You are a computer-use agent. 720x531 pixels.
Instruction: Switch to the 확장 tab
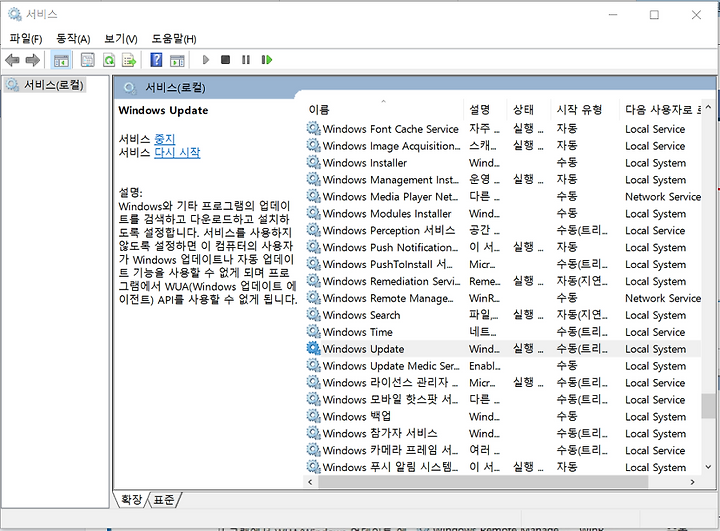tap(132, 499)
